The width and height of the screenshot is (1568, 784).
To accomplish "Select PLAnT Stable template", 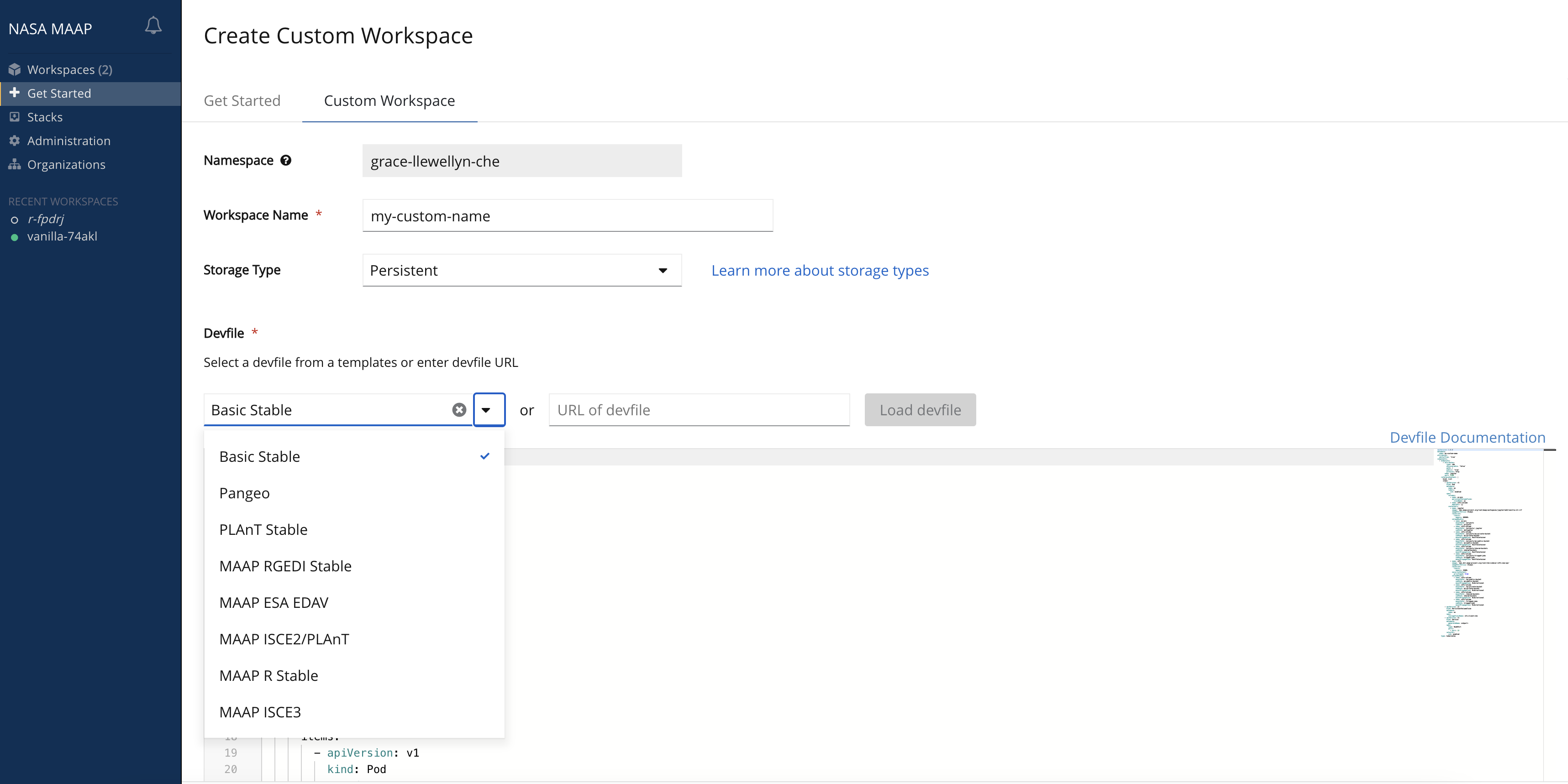I will pos(354,529).
